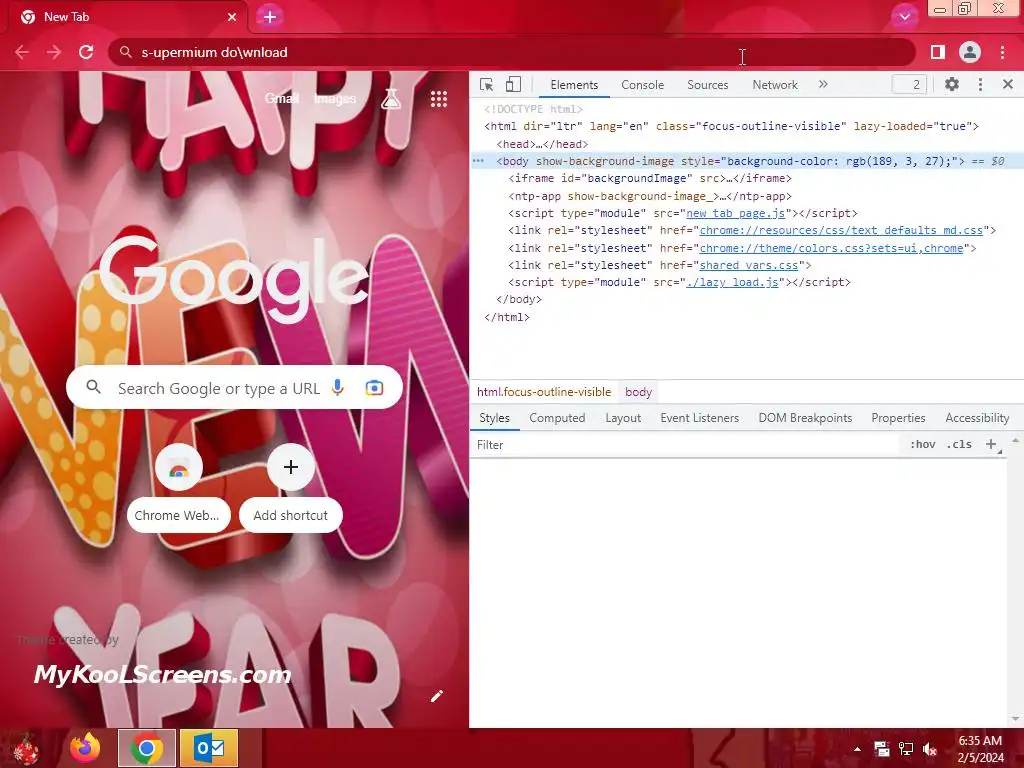Select html.focus-outline-visible breadcrumb
1024x768 pixels.
click(x=543, y=392)
